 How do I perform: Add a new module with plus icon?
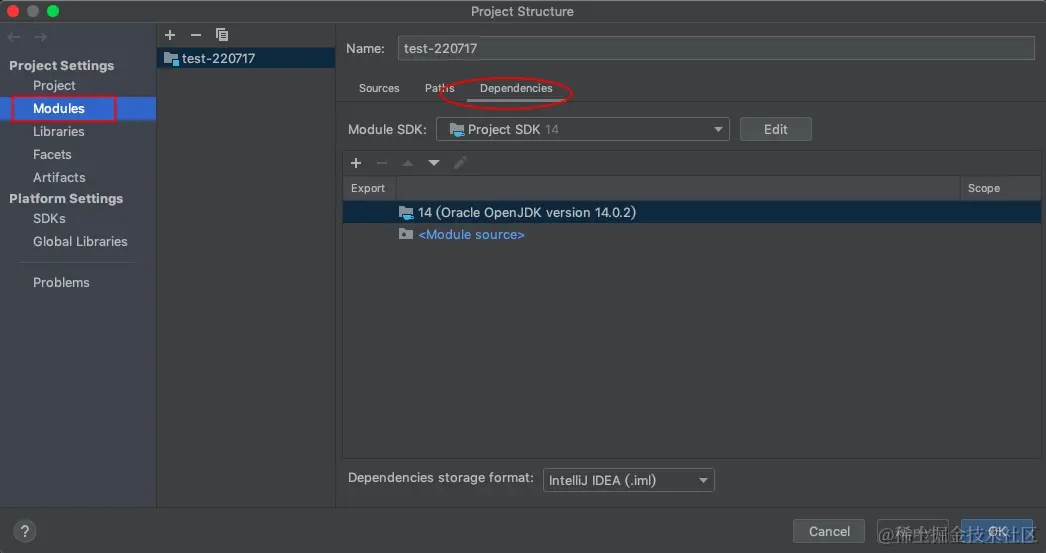click(170, 35)
